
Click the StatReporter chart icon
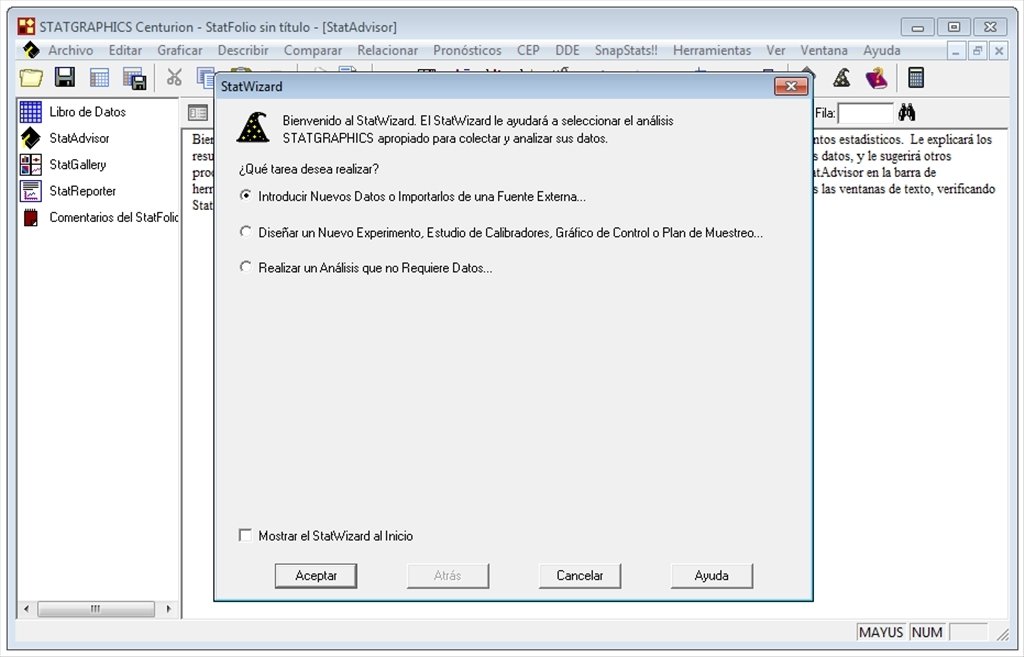click(31, 191)
